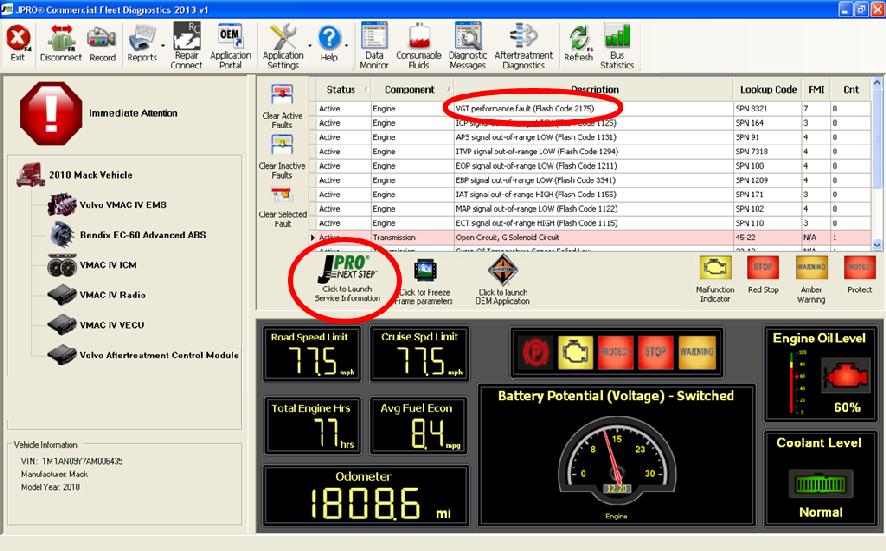
Task: Click the Road Speed Limit gauge
Action: click(x=311, y=354)
